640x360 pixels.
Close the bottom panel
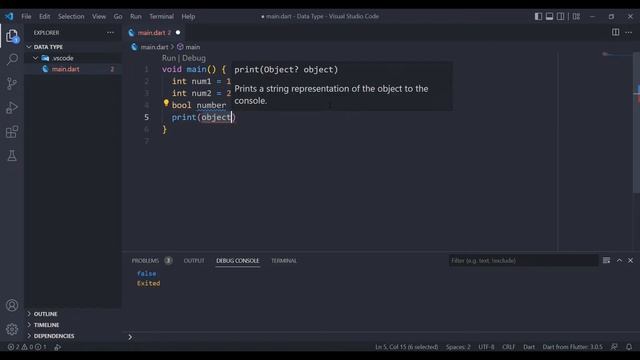pos(630,260)
